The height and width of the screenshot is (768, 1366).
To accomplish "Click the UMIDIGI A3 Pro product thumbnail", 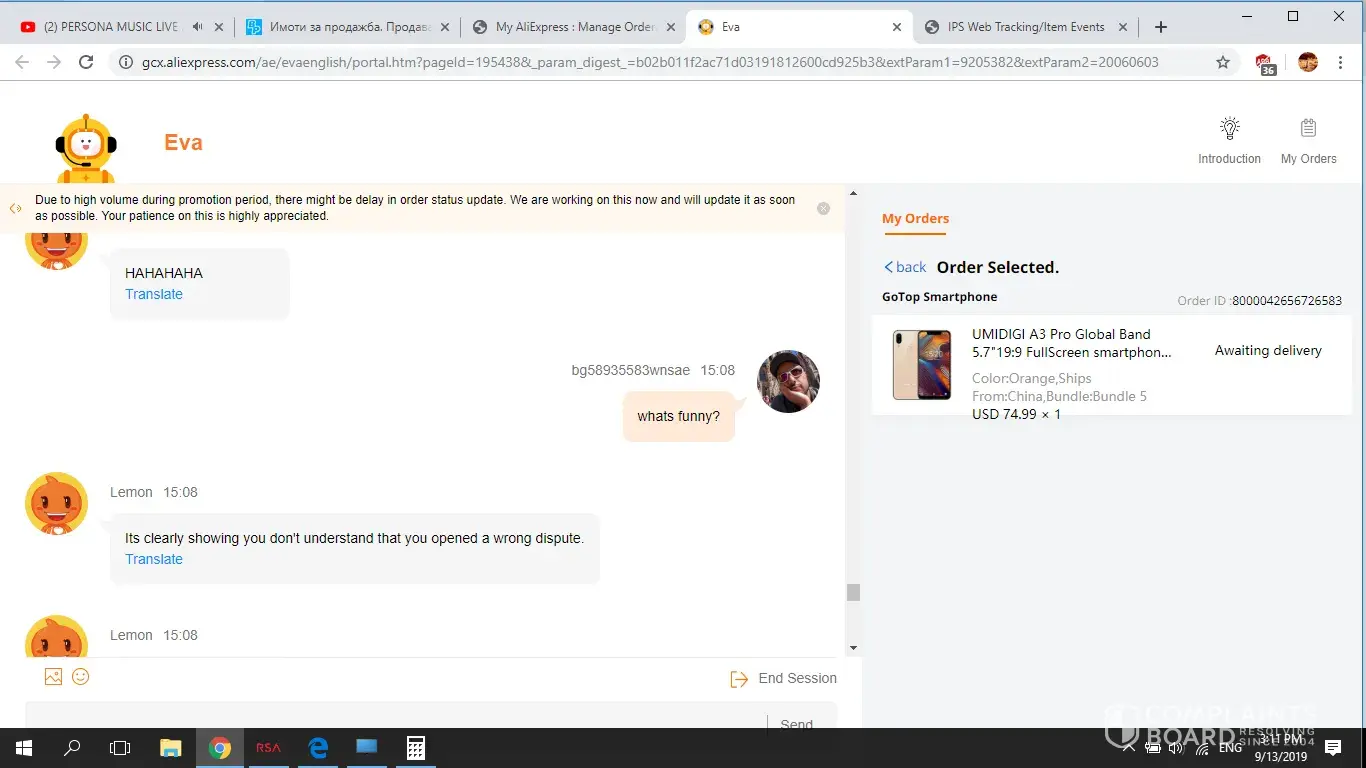I will [x=921, y=365].
